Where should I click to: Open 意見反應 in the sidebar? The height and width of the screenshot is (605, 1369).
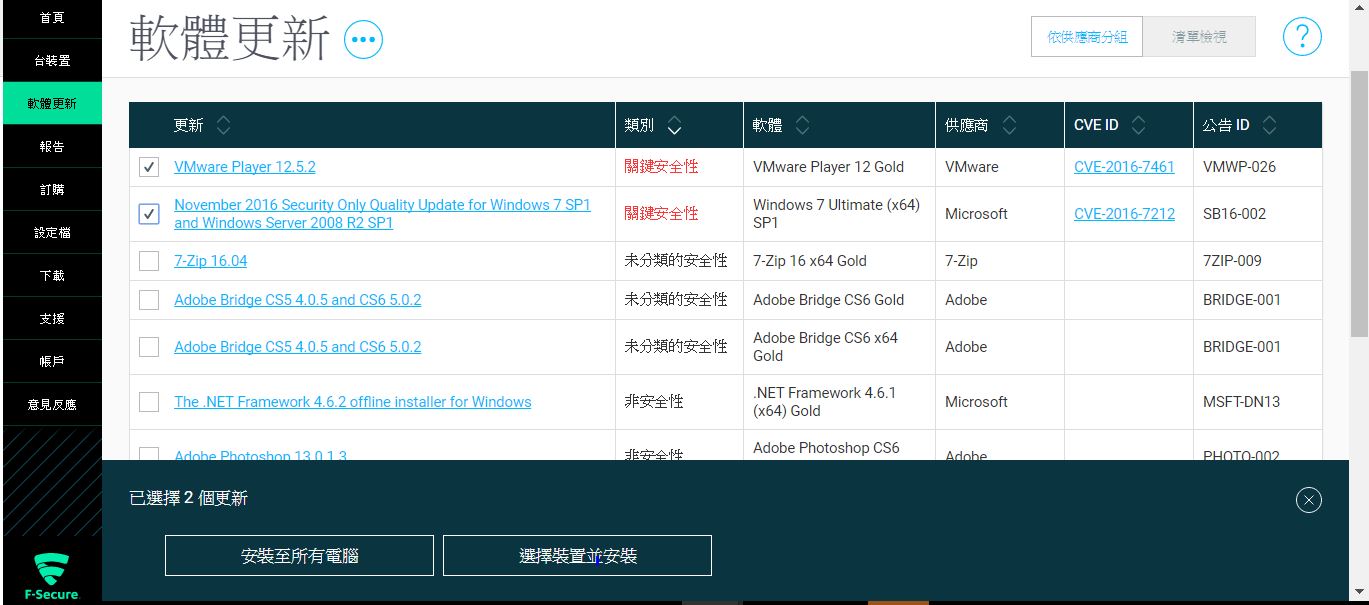pyautogui.click(x=52, y=404)
